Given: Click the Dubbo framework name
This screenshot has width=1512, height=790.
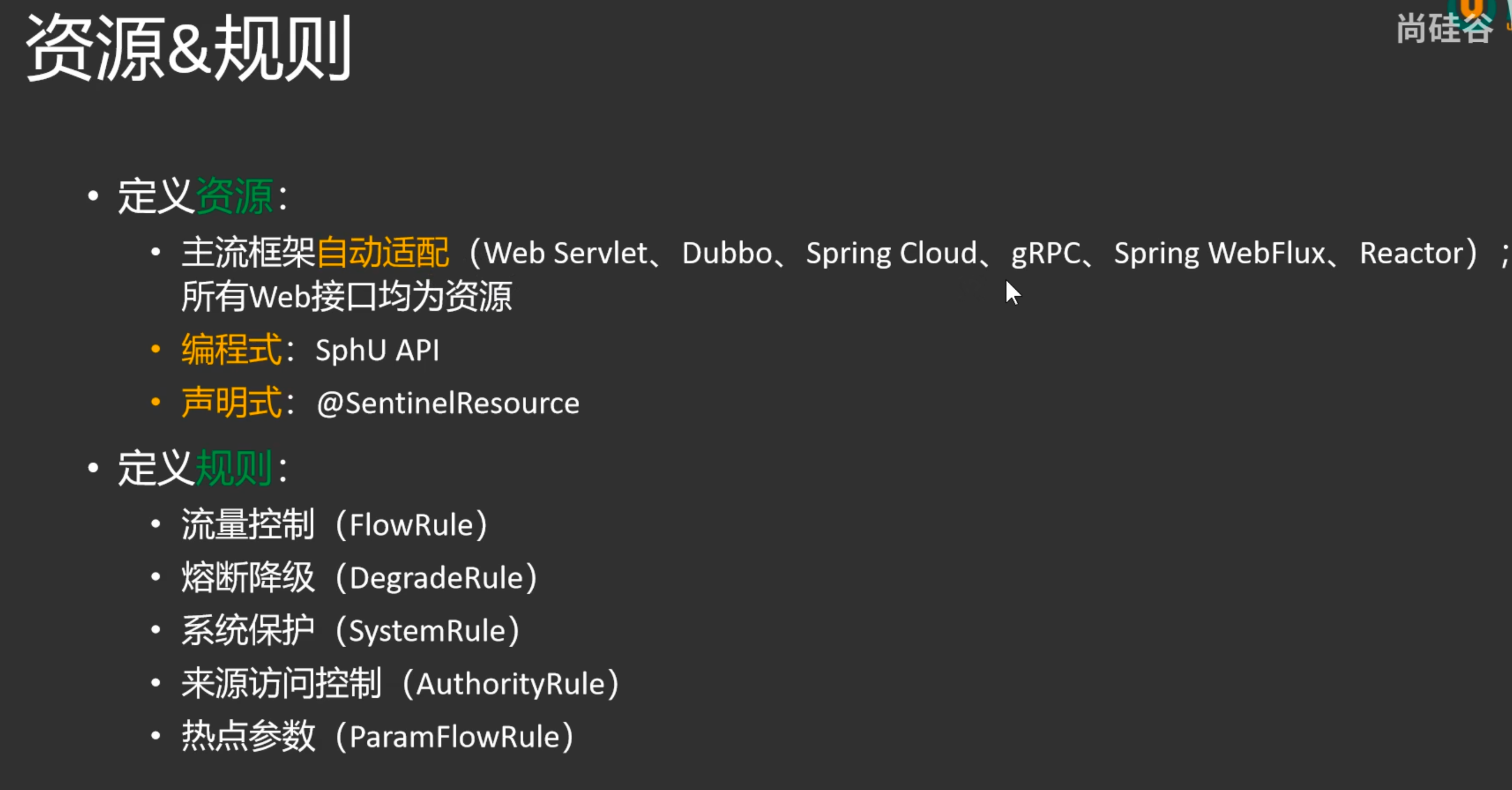Looking at the screenshot, I should coord(727,253).
